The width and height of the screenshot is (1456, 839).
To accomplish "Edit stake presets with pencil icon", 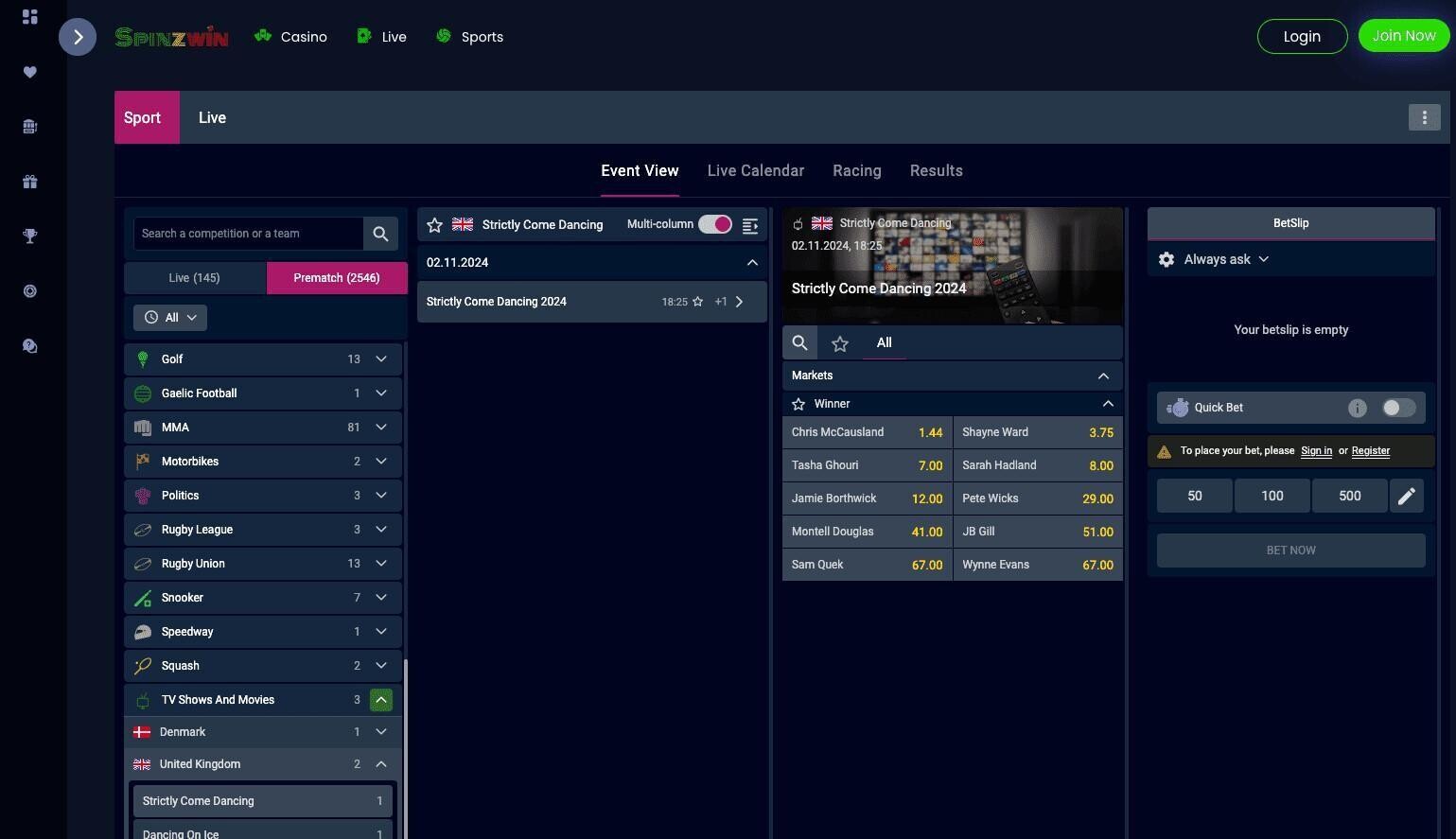I will [1407, 496].
